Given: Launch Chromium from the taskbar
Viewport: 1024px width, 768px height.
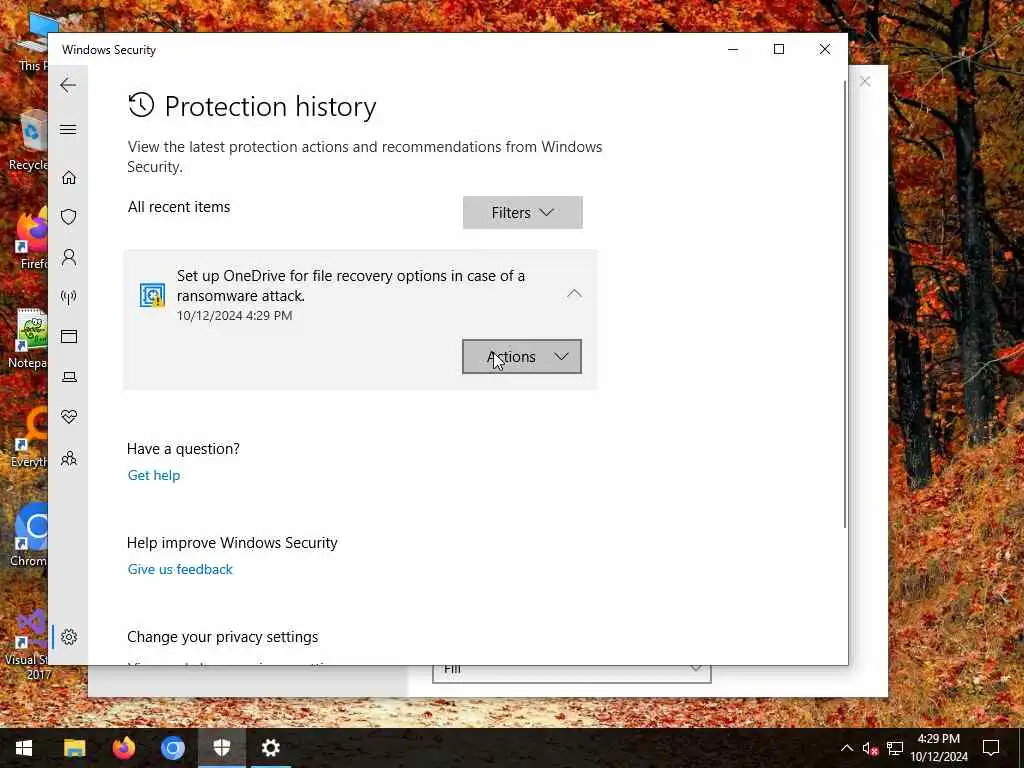Looking at the screenshot, I should (x=172, y=748).
